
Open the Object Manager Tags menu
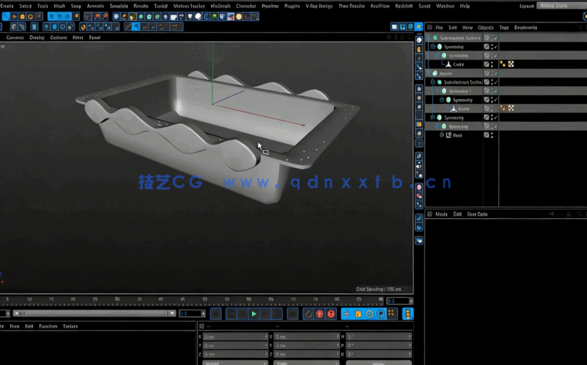(504, 27)
